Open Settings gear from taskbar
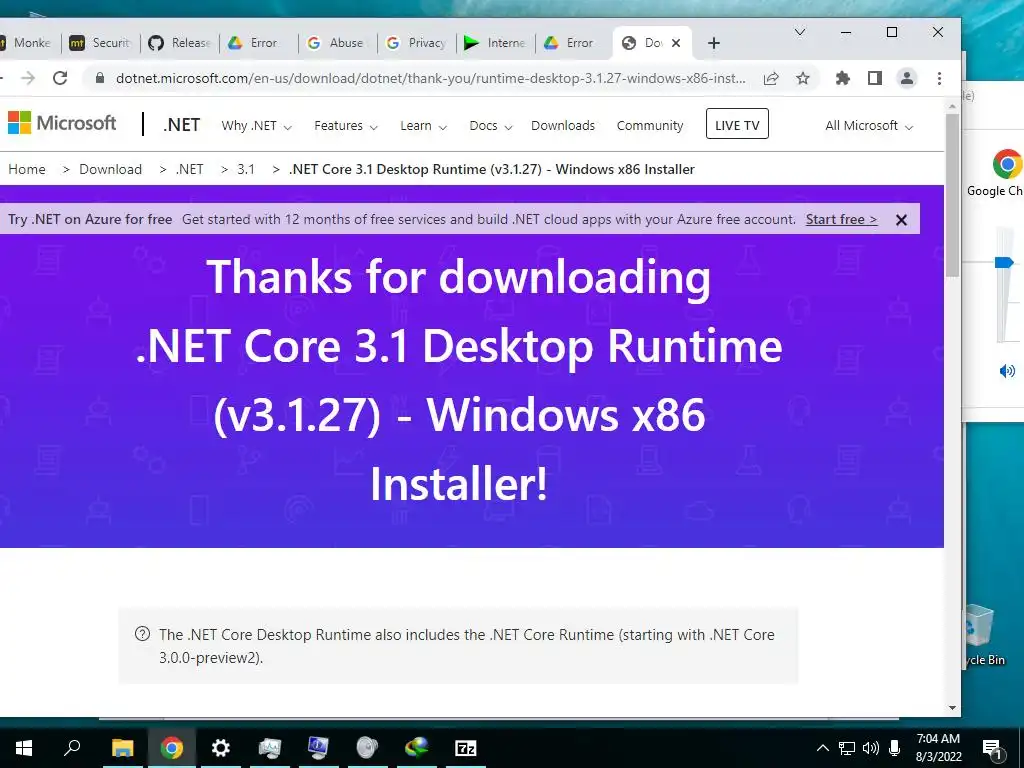The height and width of the screenshot is (768, 1024). click(x=220, y=748)
